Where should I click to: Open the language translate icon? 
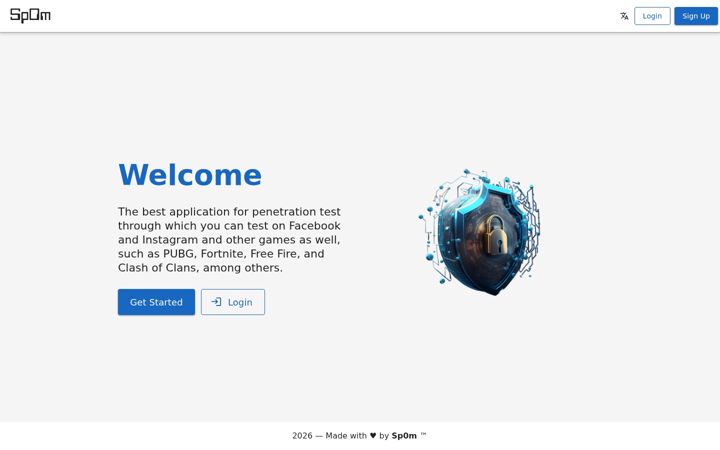click(x=624, y=16)
